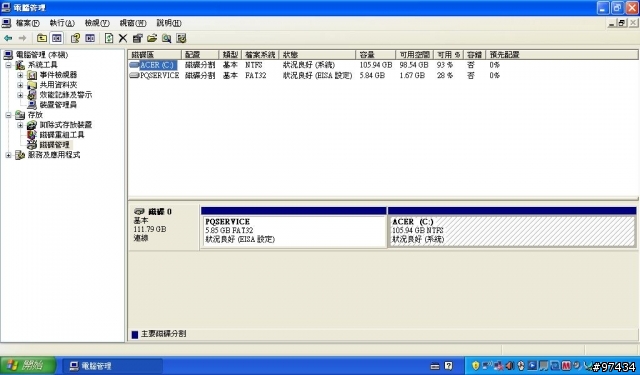
Task: Select 裝置管理員 in the tree
Action: (x=58, y=105)
